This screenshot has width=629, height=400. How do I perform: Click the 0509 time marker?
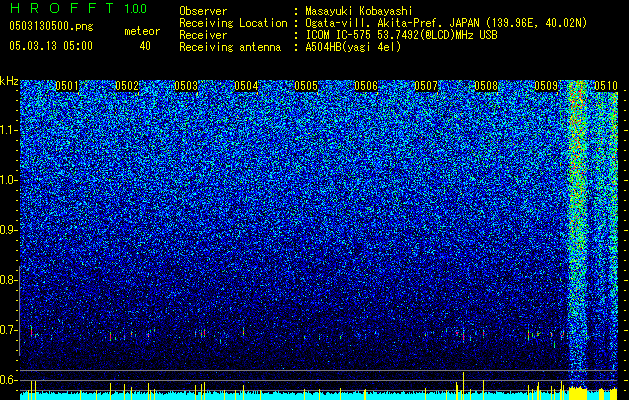pyautogui.click(x=546, y=86)
